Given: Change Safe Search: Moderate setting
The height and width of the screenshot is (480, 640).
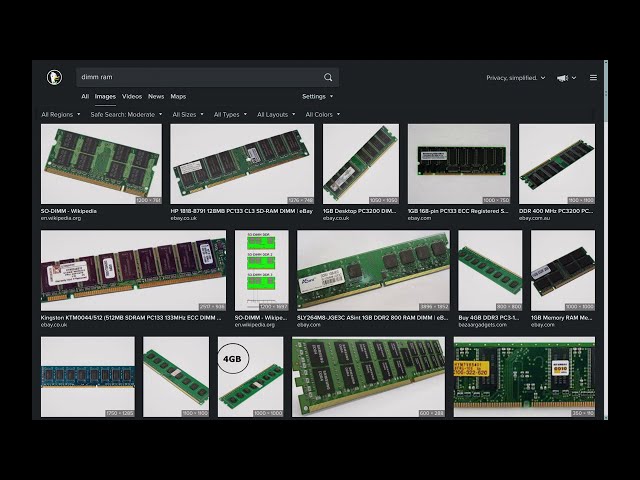Looking at the screenshot, I should 126,114.
